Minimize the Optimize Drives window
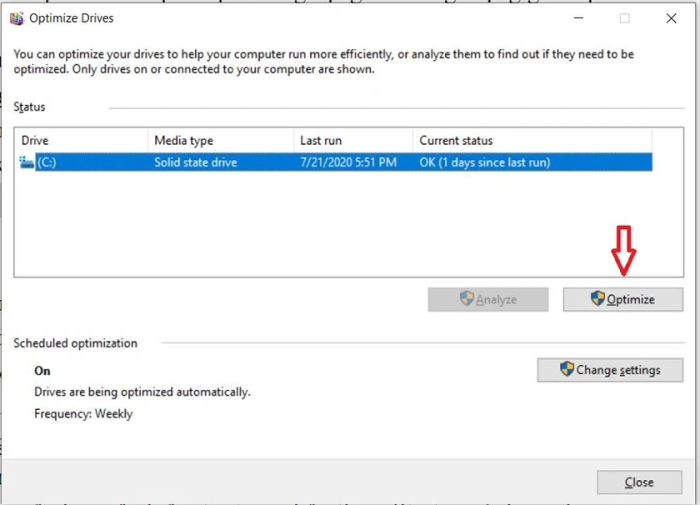The image size is (700, 505). (x=579, y=18)
